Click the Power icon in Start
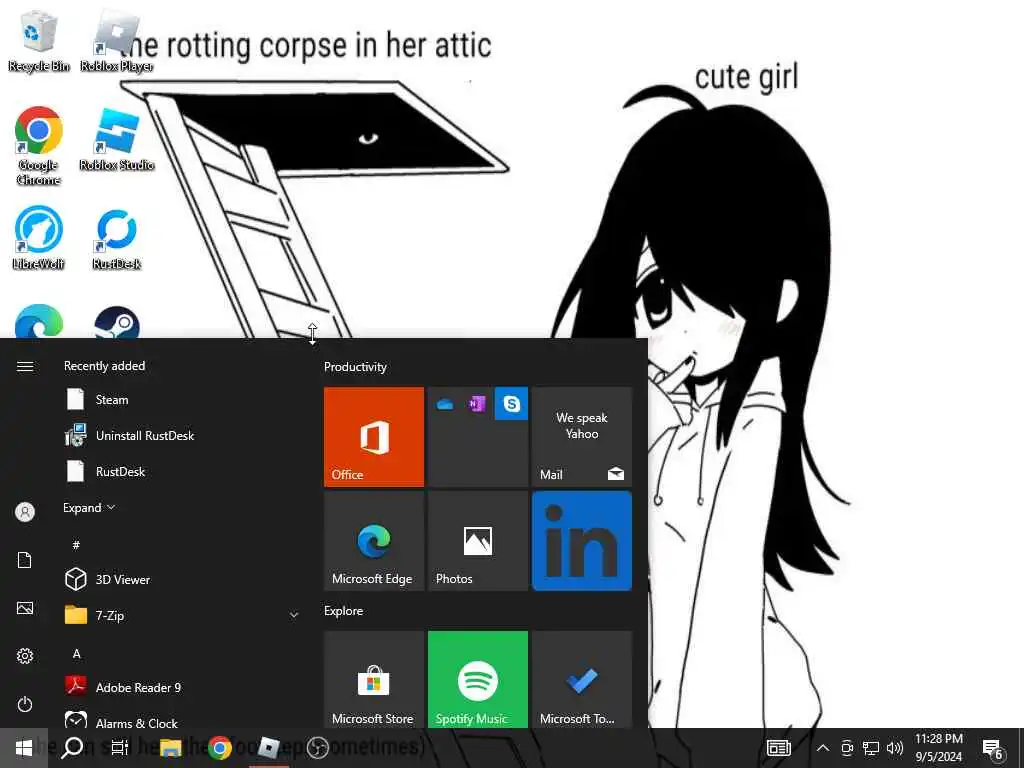This screenshot has width=1024, height=768. tap(25, 704)
